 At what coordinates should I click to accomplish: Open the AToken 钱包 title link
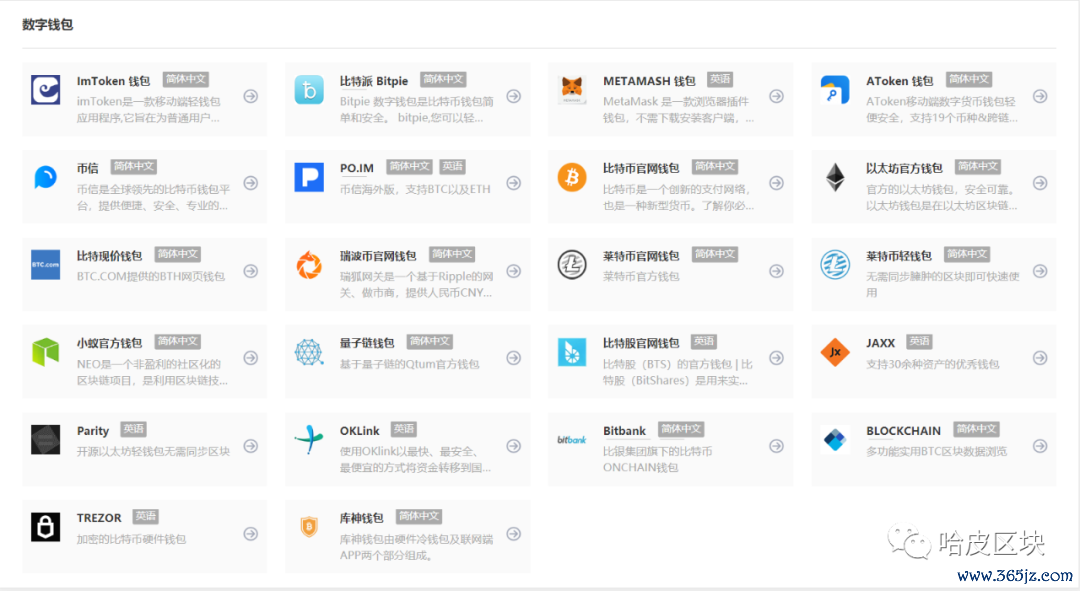900,81
